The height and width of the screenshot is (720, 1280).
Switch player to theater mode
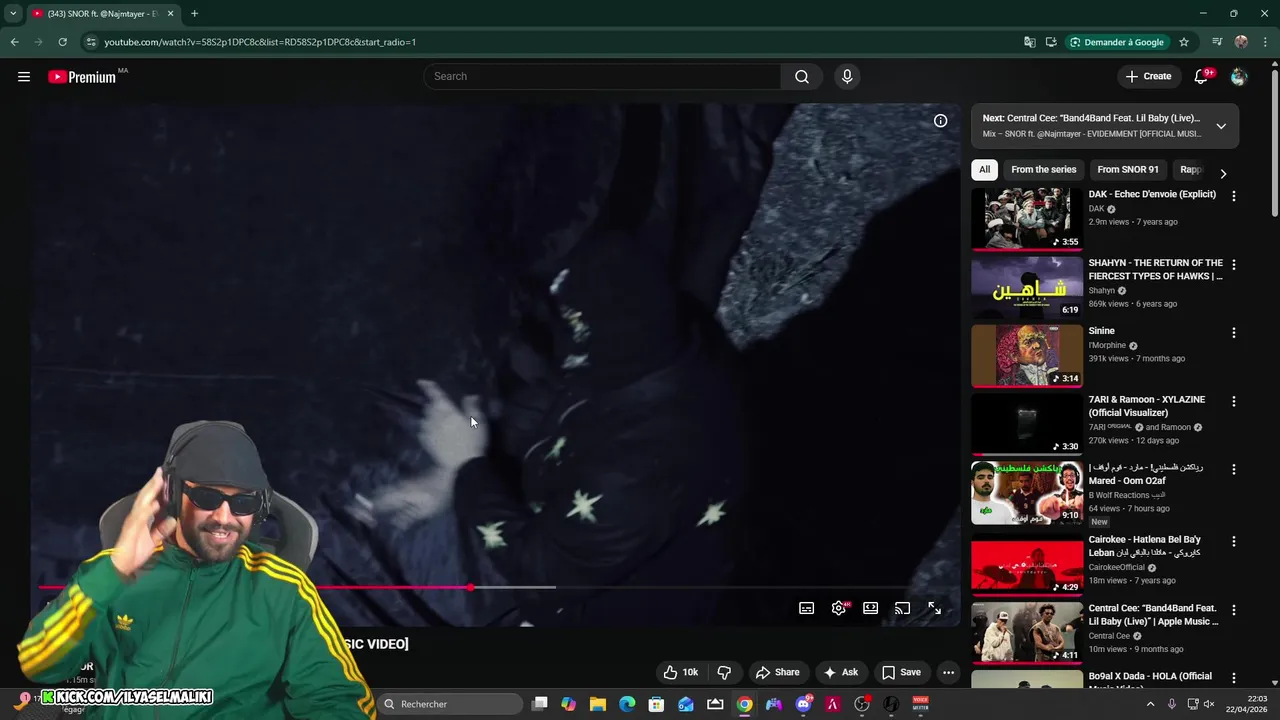[x=871, y=608]
